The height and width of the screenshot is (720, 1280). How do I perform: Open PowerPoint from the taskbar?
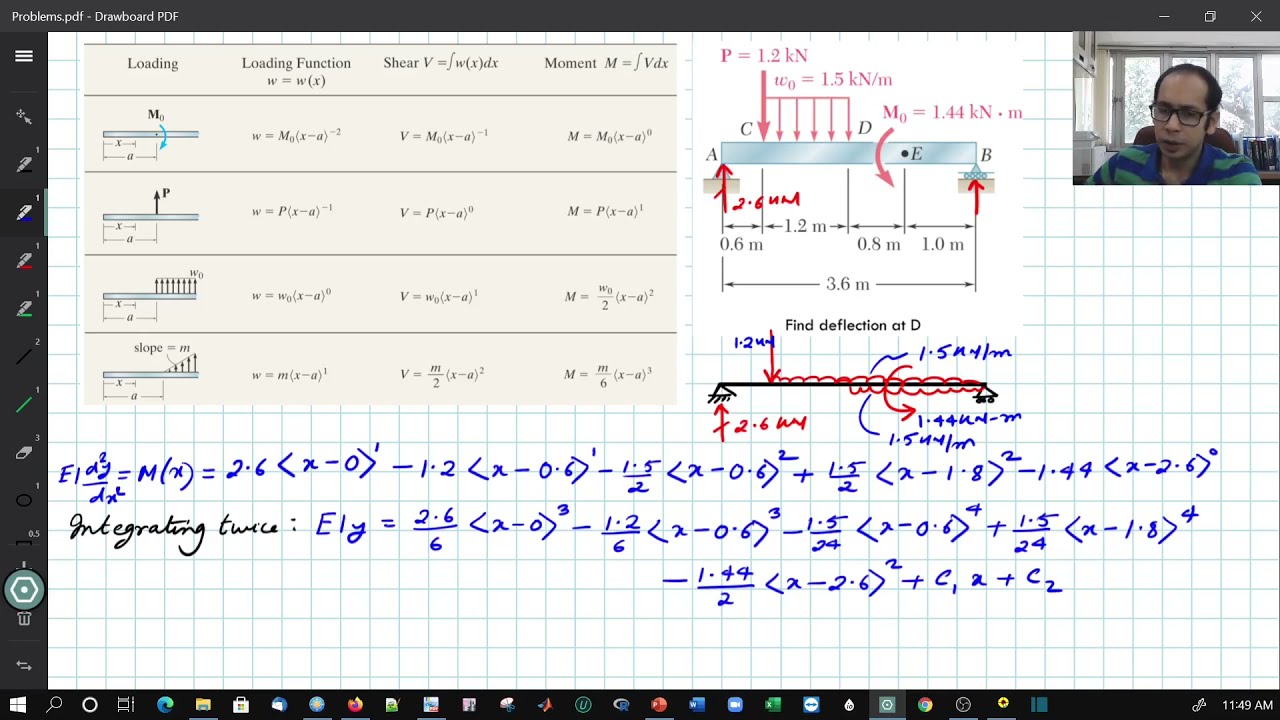659,705
